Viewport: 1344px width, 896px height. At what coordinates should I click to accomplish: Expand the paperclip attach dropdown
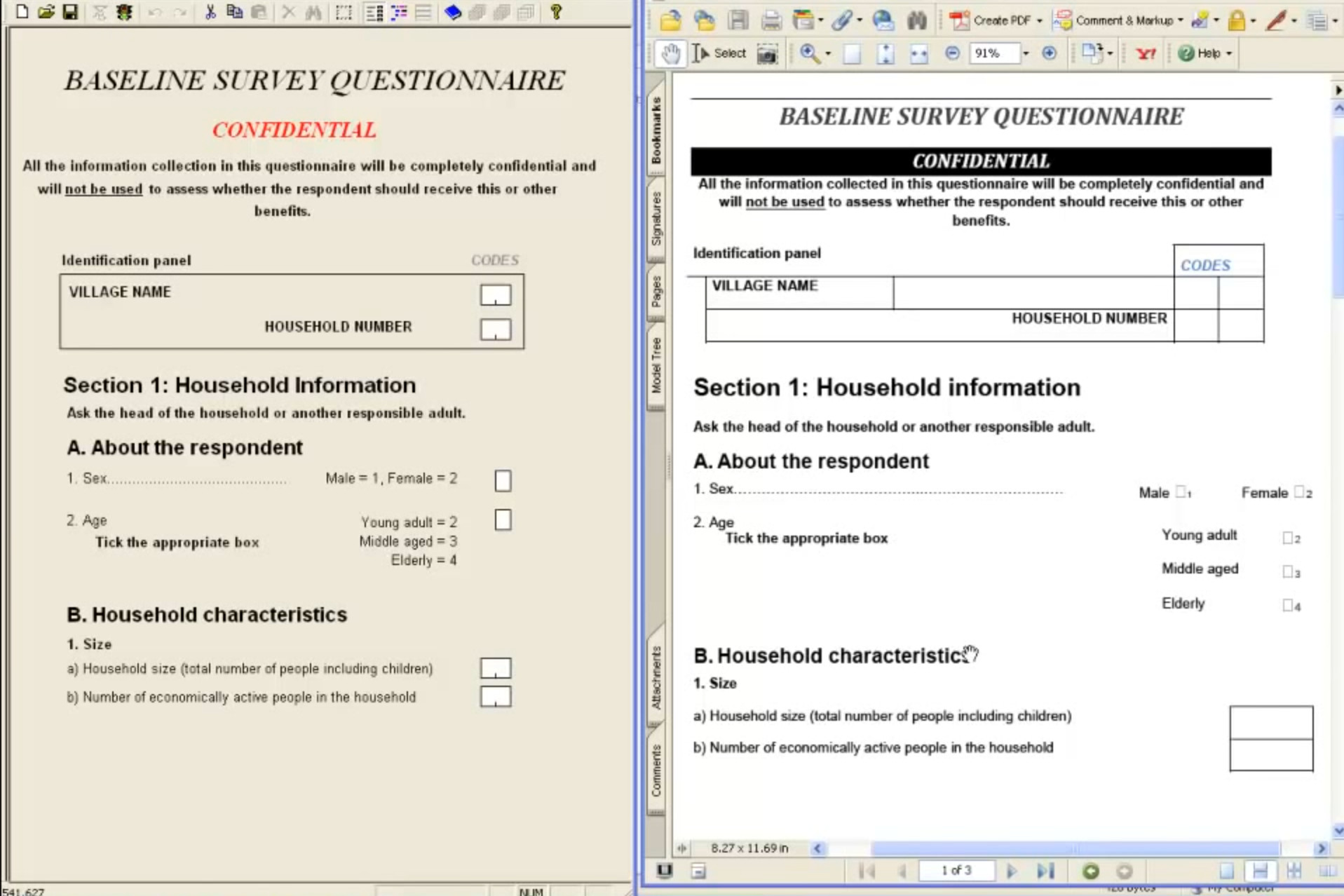860,20
